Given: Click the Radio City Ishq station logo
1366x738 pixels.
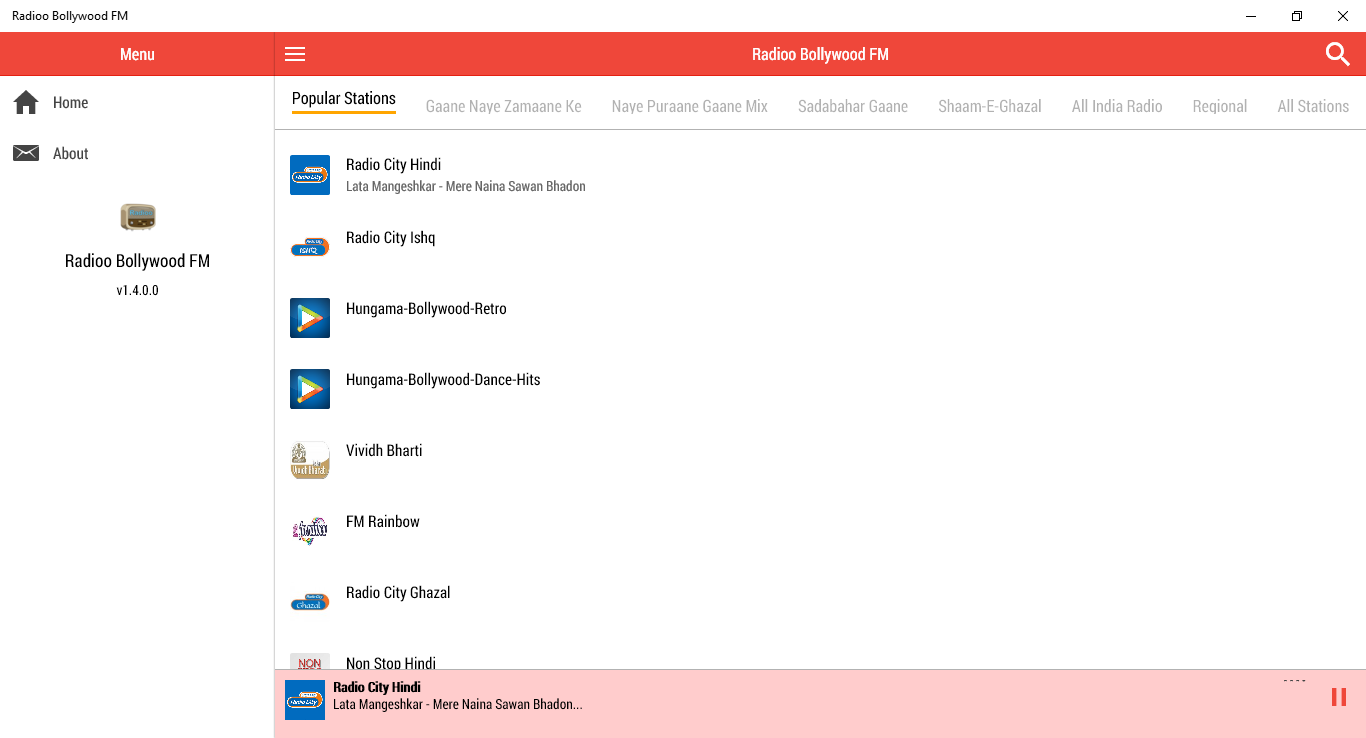Looking at the screenshot, I should pos(310,246).
